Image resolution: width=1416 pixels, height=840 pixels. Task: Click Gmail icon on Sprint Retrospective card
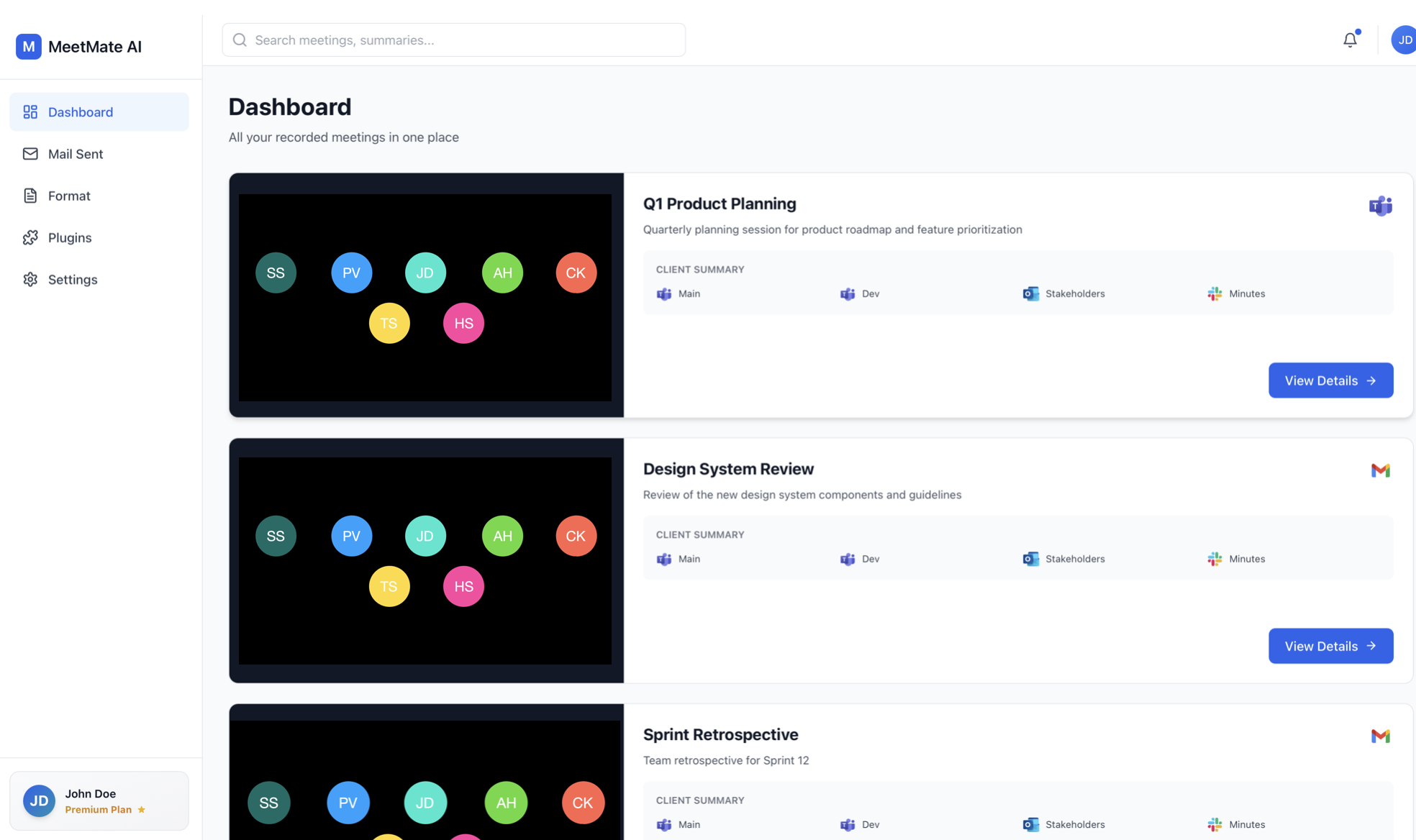pos(1380,736)
